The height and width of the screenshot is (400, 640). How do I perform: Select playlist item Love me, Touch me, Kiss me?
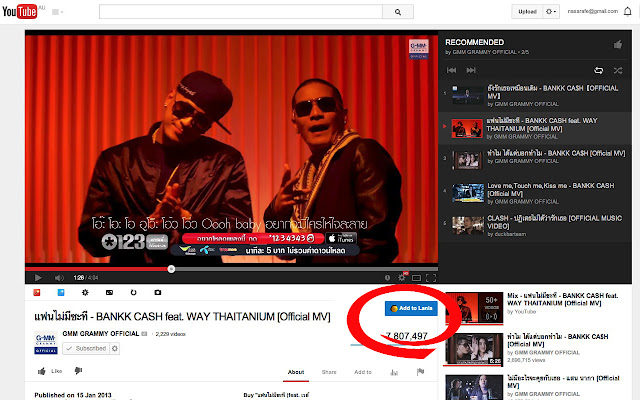click(x=535, y=193)
